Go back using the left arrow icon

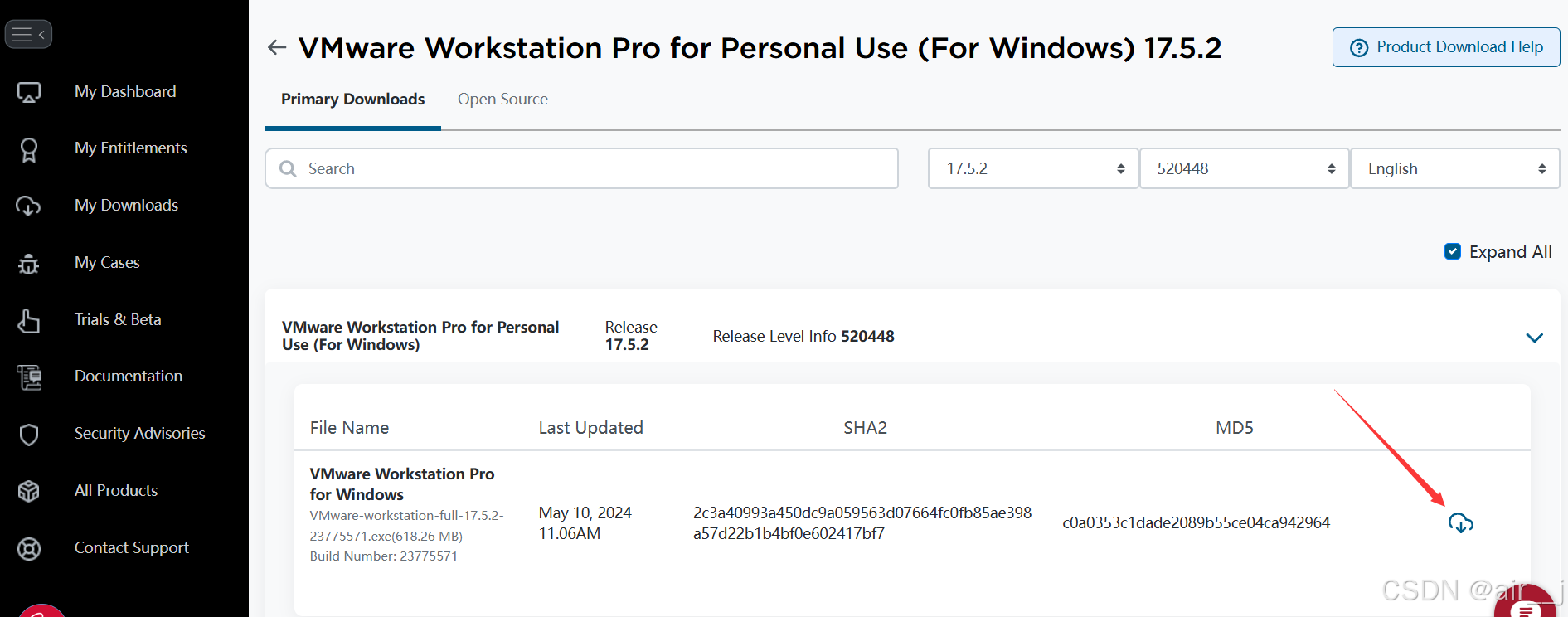[x=277, y=48]
